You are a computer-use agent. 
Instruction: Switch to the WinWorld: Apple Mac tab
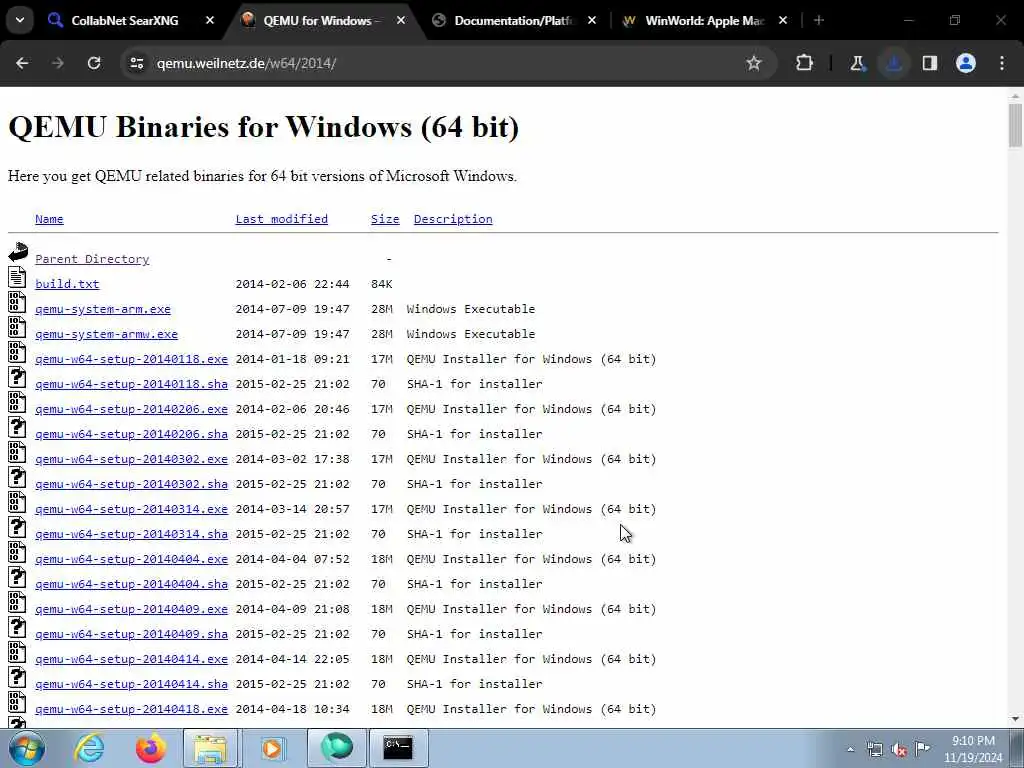pos(704,21)
